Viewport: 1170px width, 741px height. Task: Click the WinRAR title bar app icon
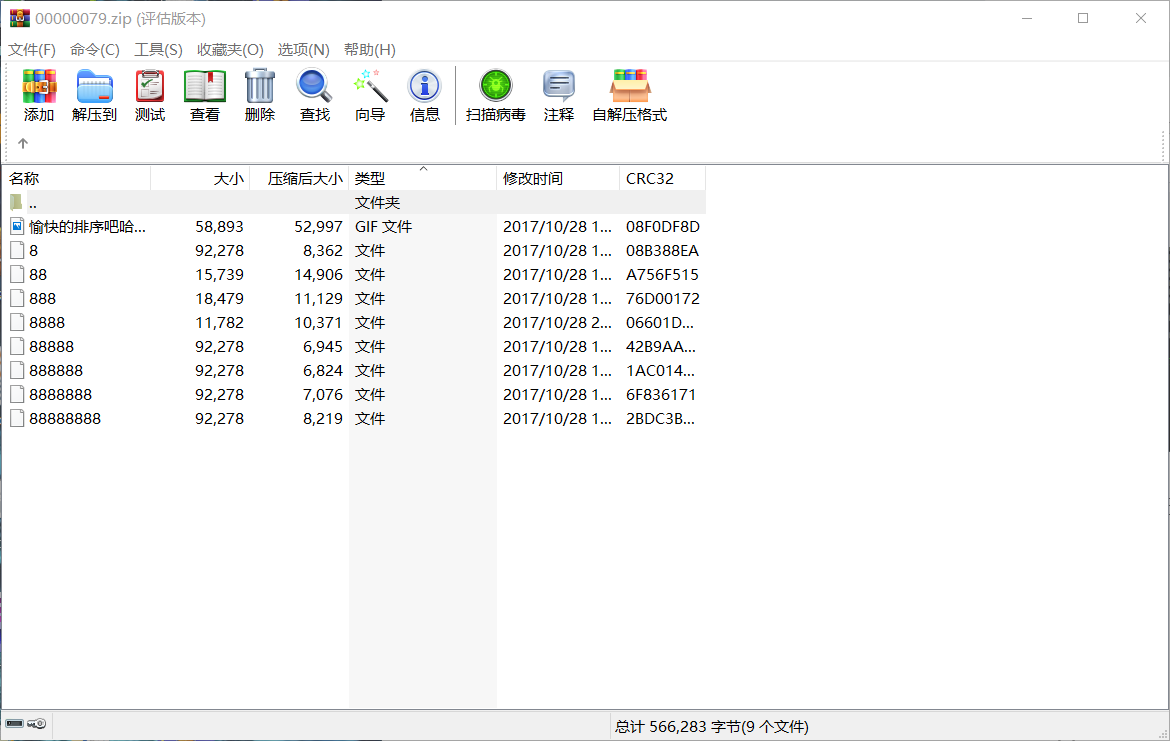click(19, 18)
